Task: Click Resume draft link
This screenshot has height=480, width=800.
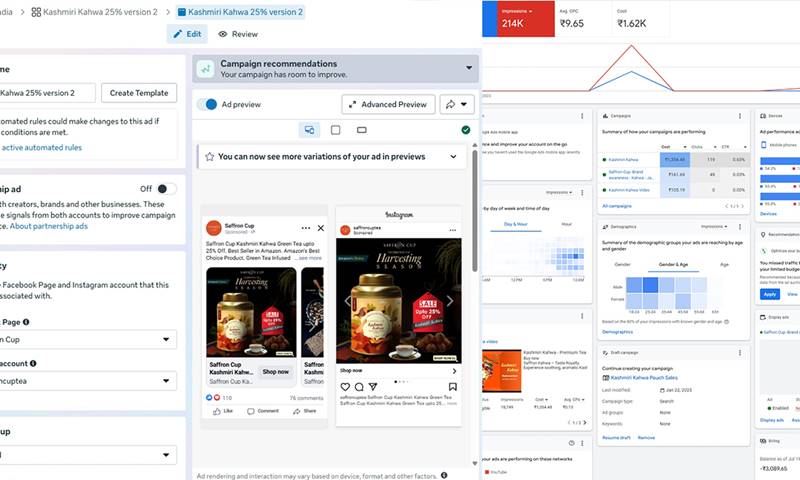Action: (x=616, y=438)
